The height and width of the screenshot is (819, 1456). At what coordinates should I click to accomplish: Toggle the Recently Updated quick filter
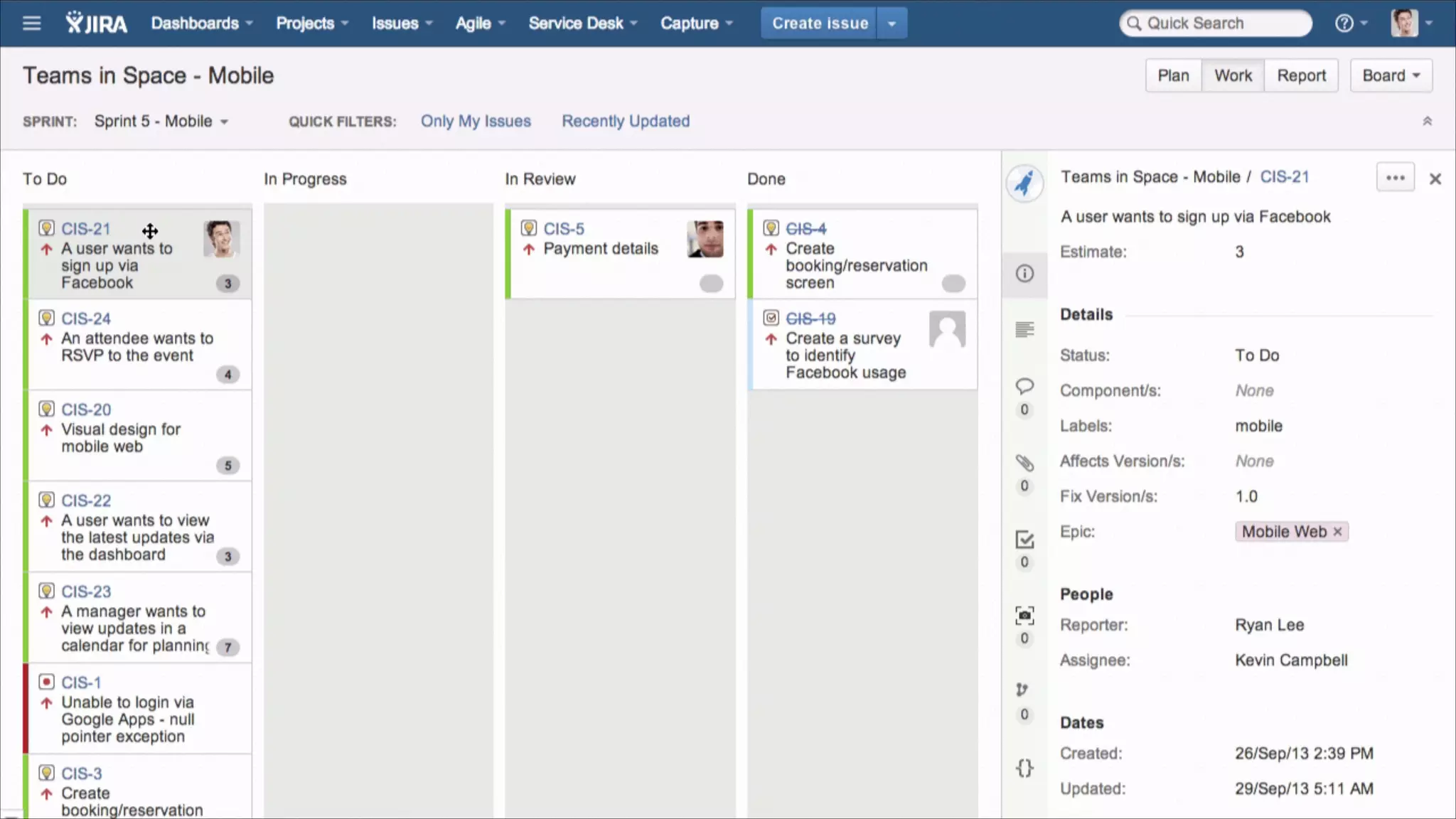(x=626, y=121)
